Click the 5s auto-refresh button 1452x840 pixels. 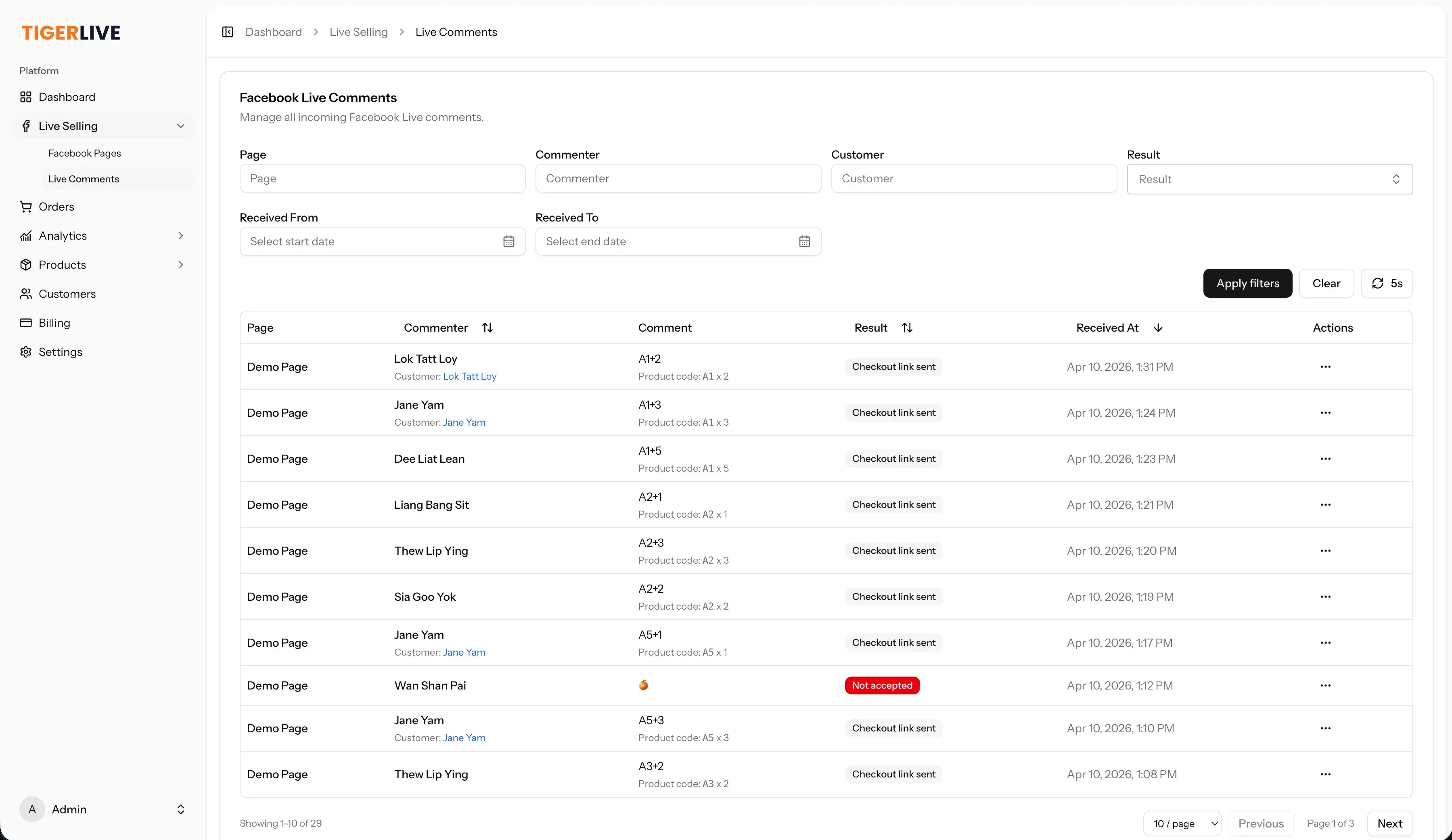point(1387,283)
